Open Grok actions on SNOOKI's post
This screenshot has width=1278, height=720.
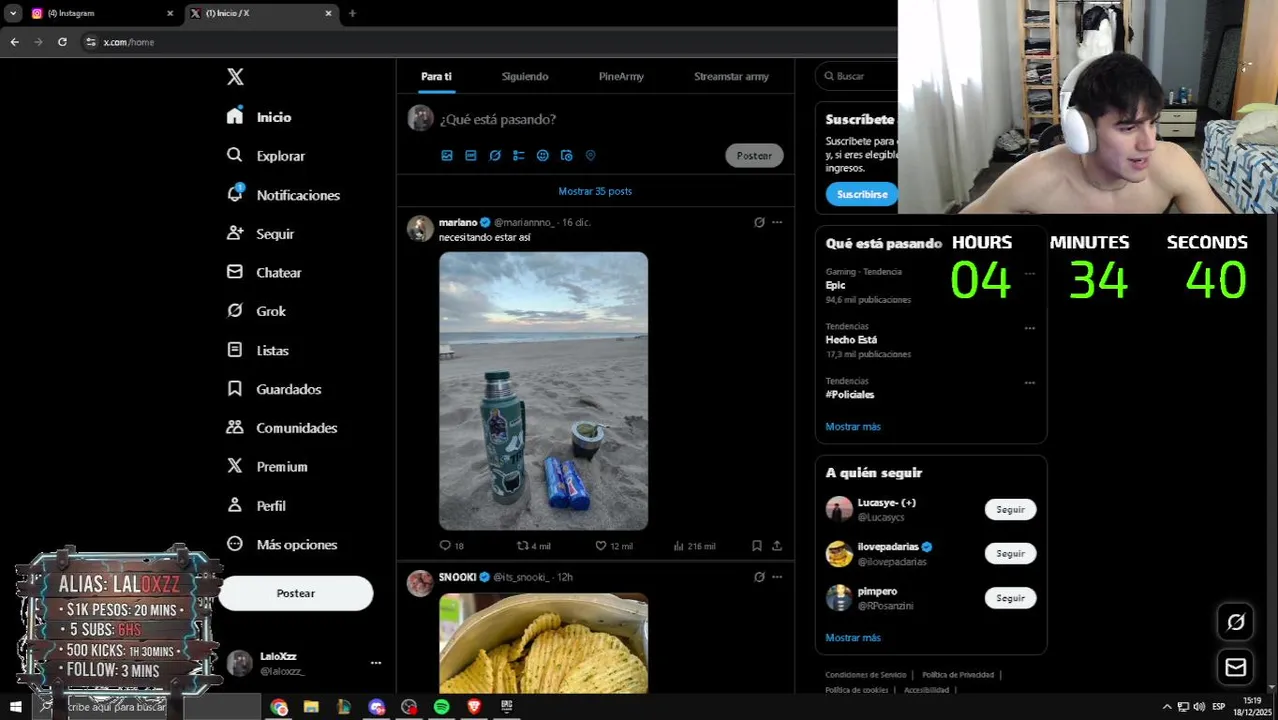click(759, 577)
